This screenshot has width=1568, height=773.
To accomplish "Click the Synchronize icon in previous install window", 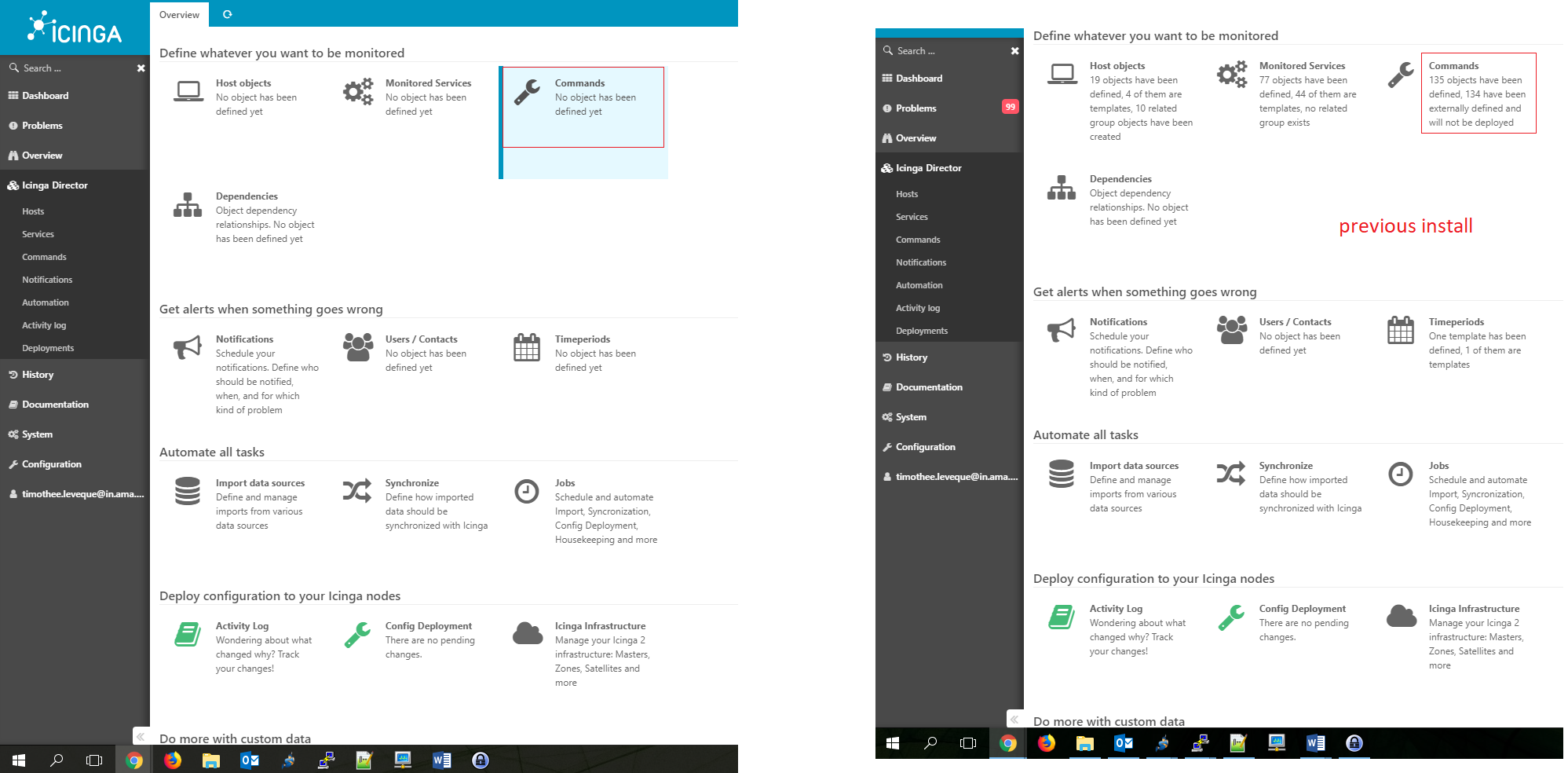I will pyautogui.click(x=1231, y=474).
